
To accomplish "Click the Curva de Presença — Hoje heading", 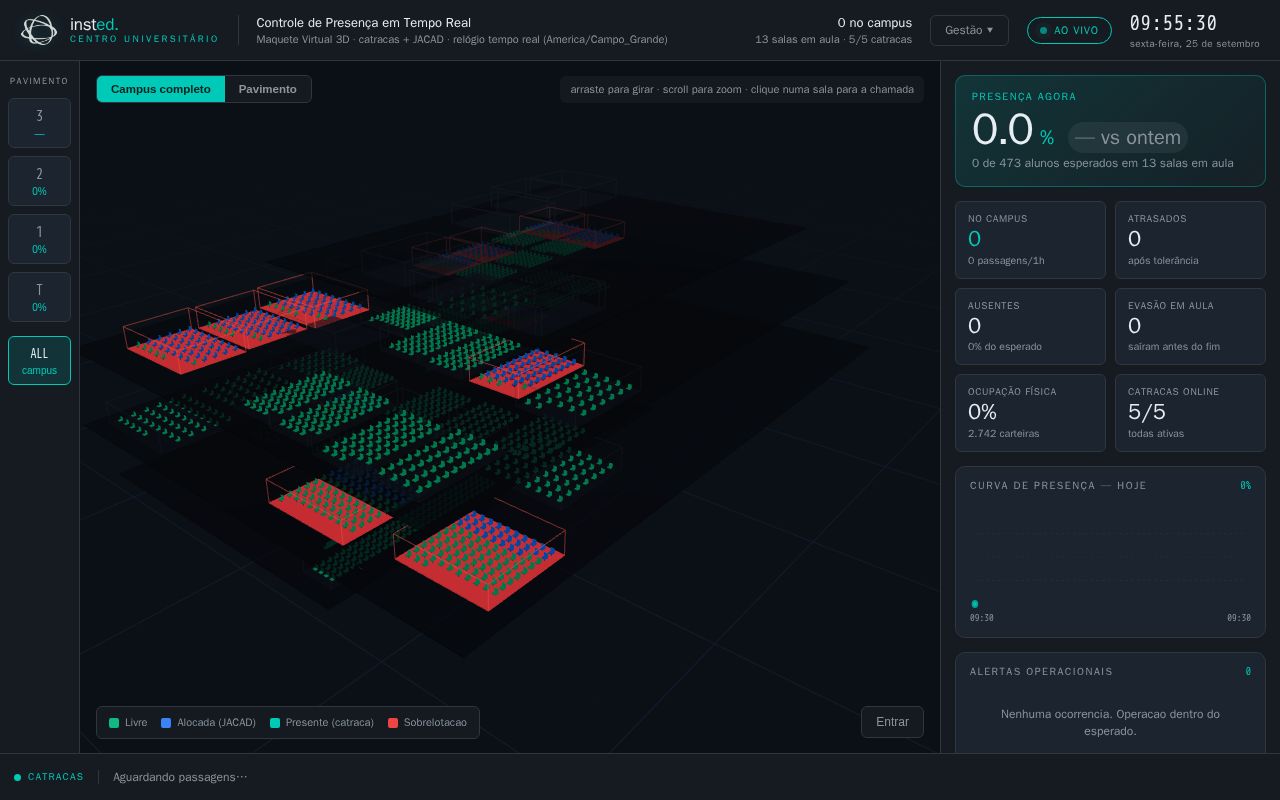I will tap(1058, 485).
